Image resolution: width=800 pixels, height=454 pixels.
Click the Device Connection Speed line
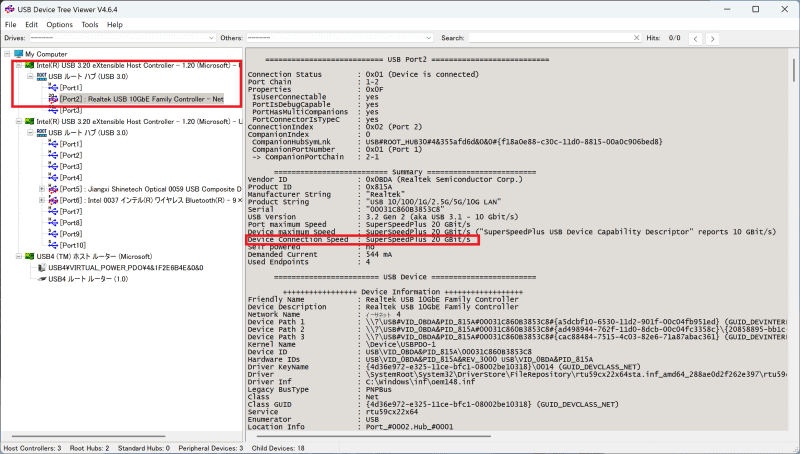tap(359, 239)
